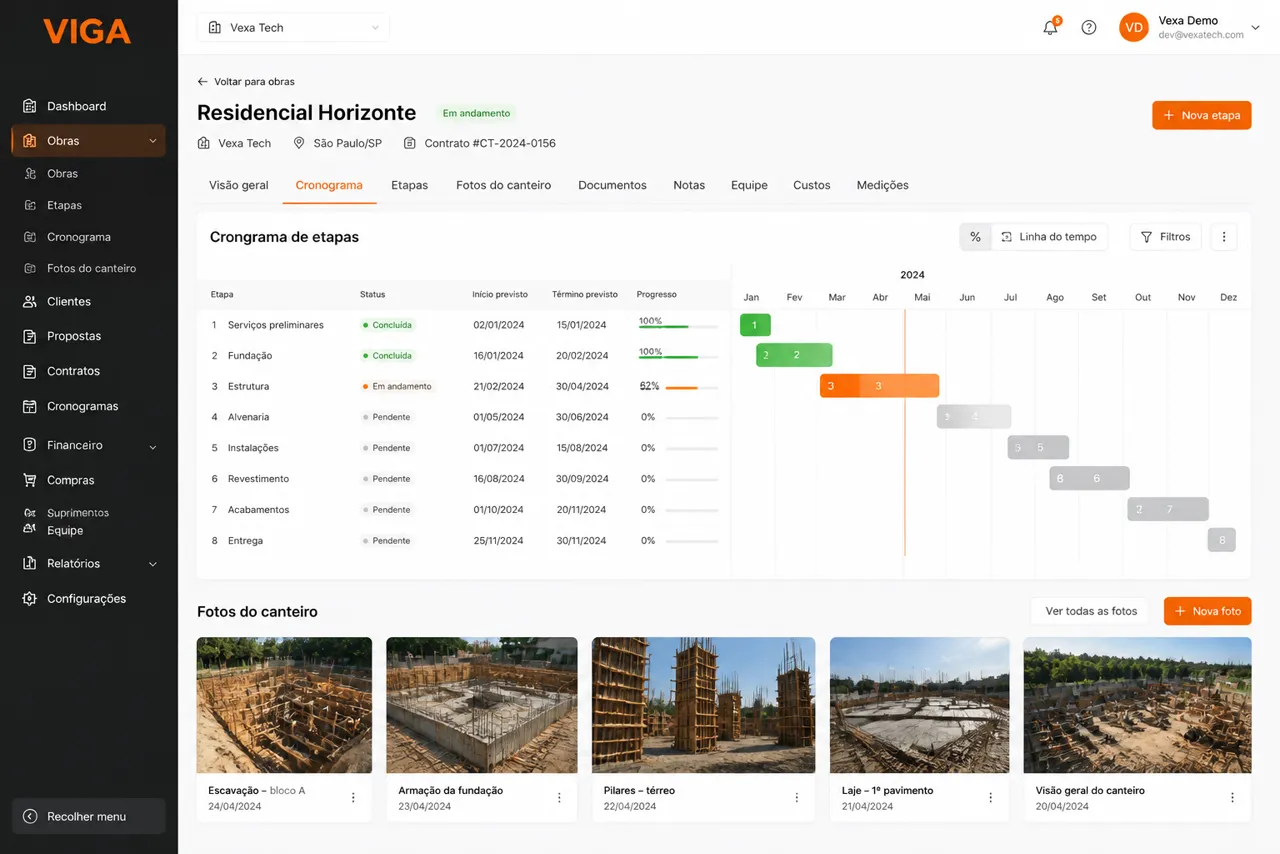Open options menu for Laje – 1º pavimento photo
The height and width of the screenshot is (854, 1280).
tap(991, 798)
